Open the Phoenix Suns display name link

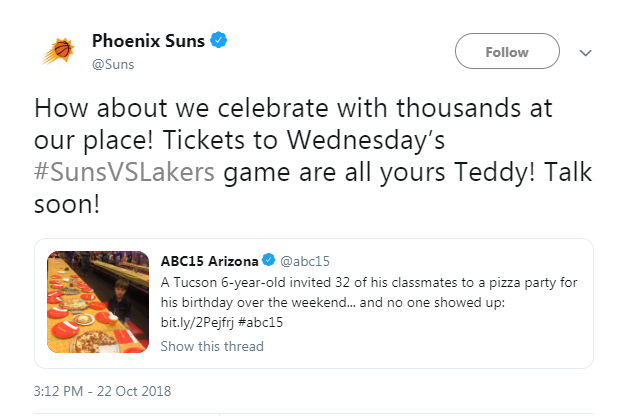click(x=148, y=41)
